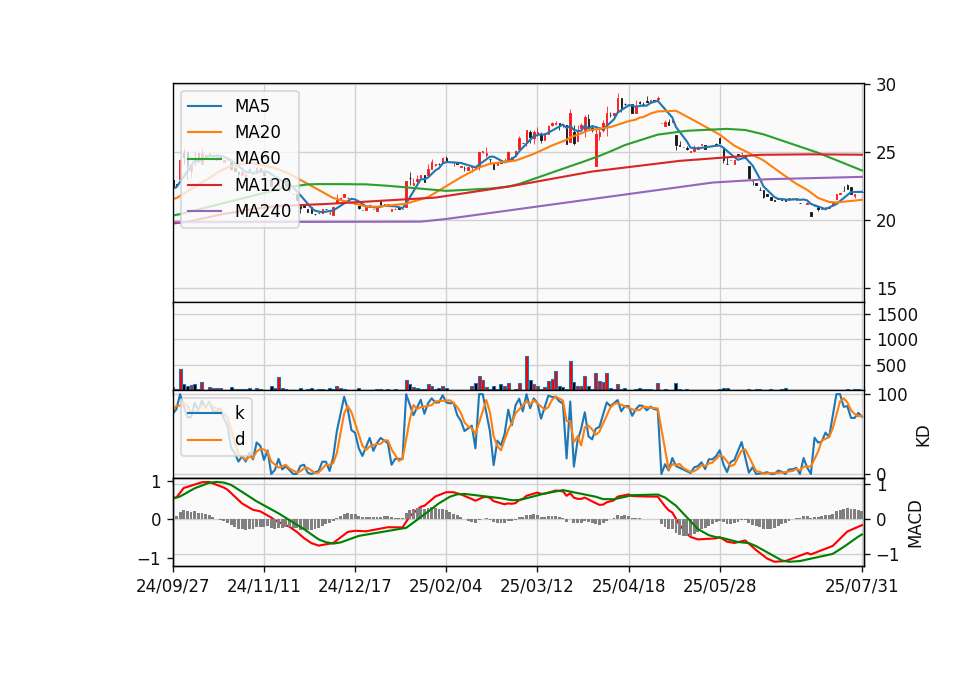The height and width of the screenshot is (690, 960).
Task: Click the 24/09/27 date axis label
Action: point(173,586)
